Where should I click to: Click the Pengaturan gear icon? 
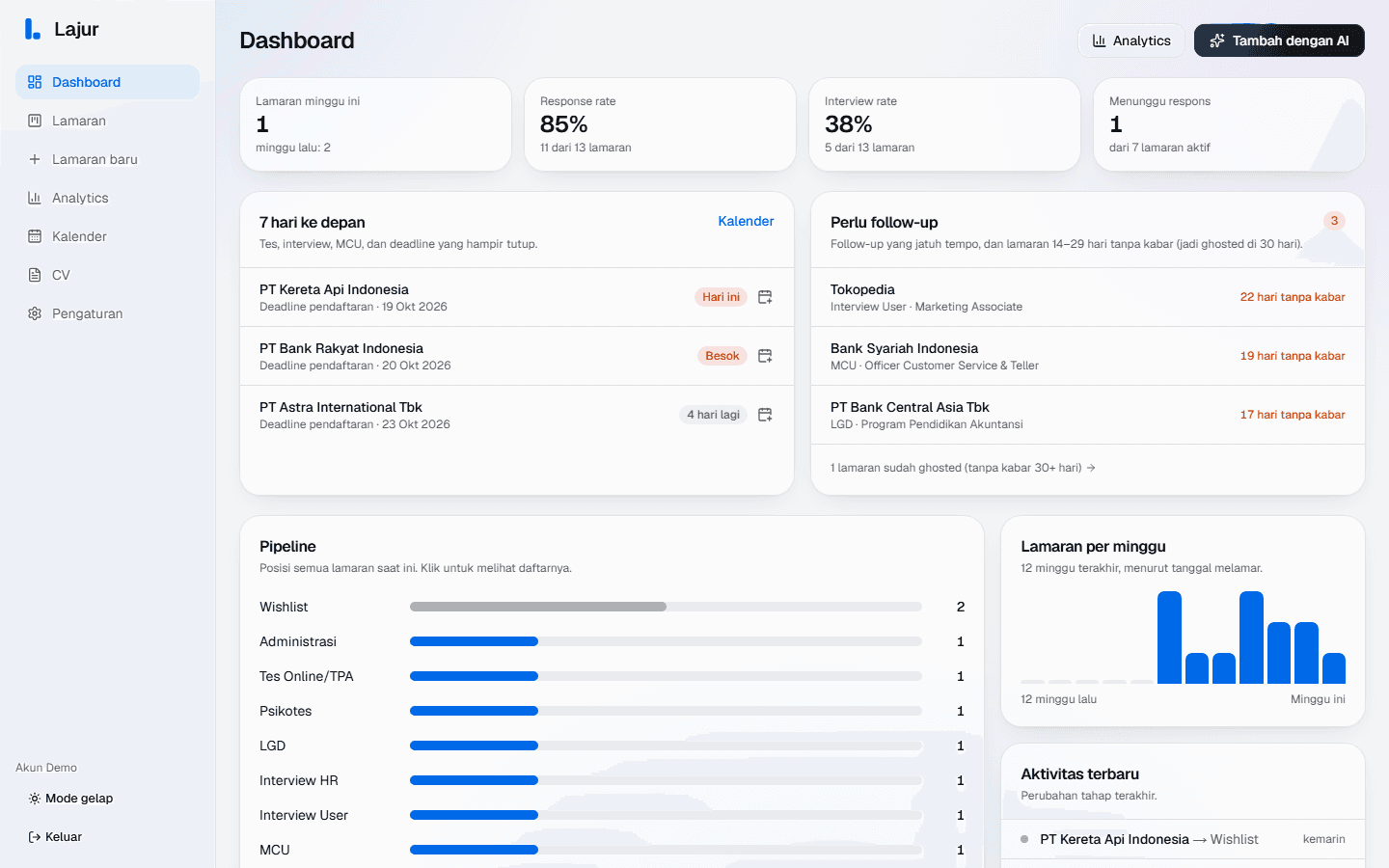35,313
